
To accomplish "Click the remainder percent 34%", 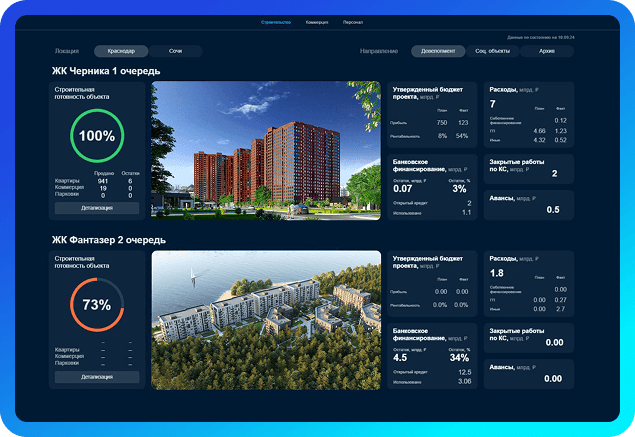I will (459, 358).
